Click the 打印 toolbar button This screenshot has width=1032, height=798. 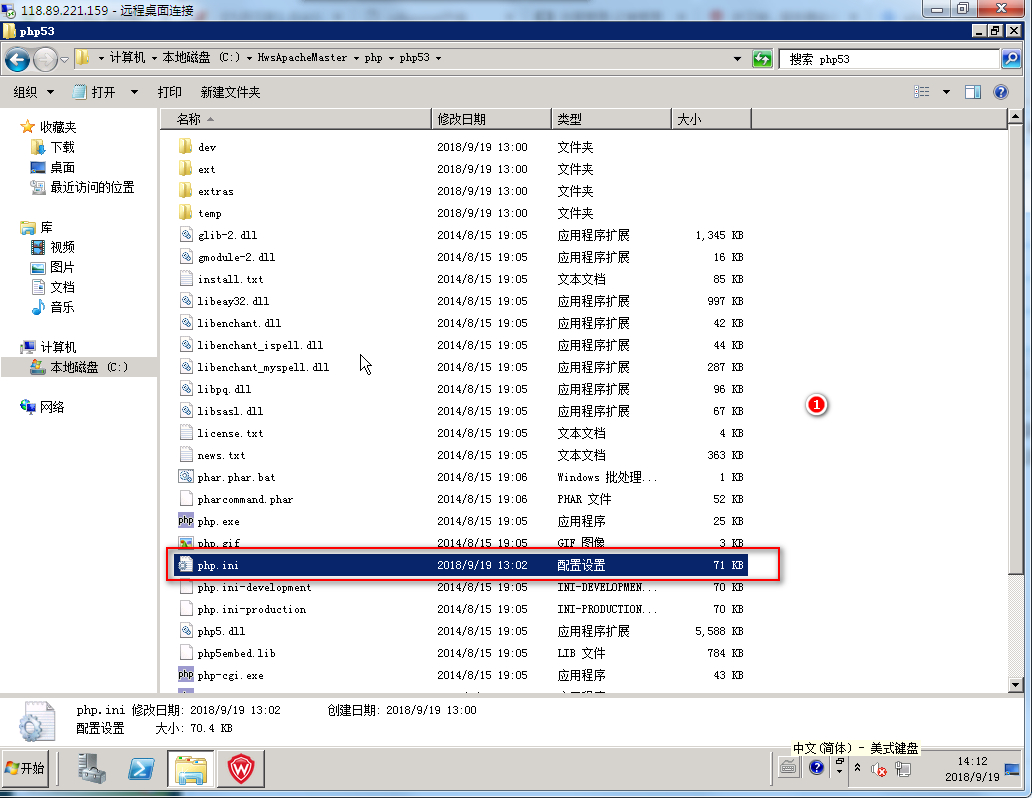point(170,92)
